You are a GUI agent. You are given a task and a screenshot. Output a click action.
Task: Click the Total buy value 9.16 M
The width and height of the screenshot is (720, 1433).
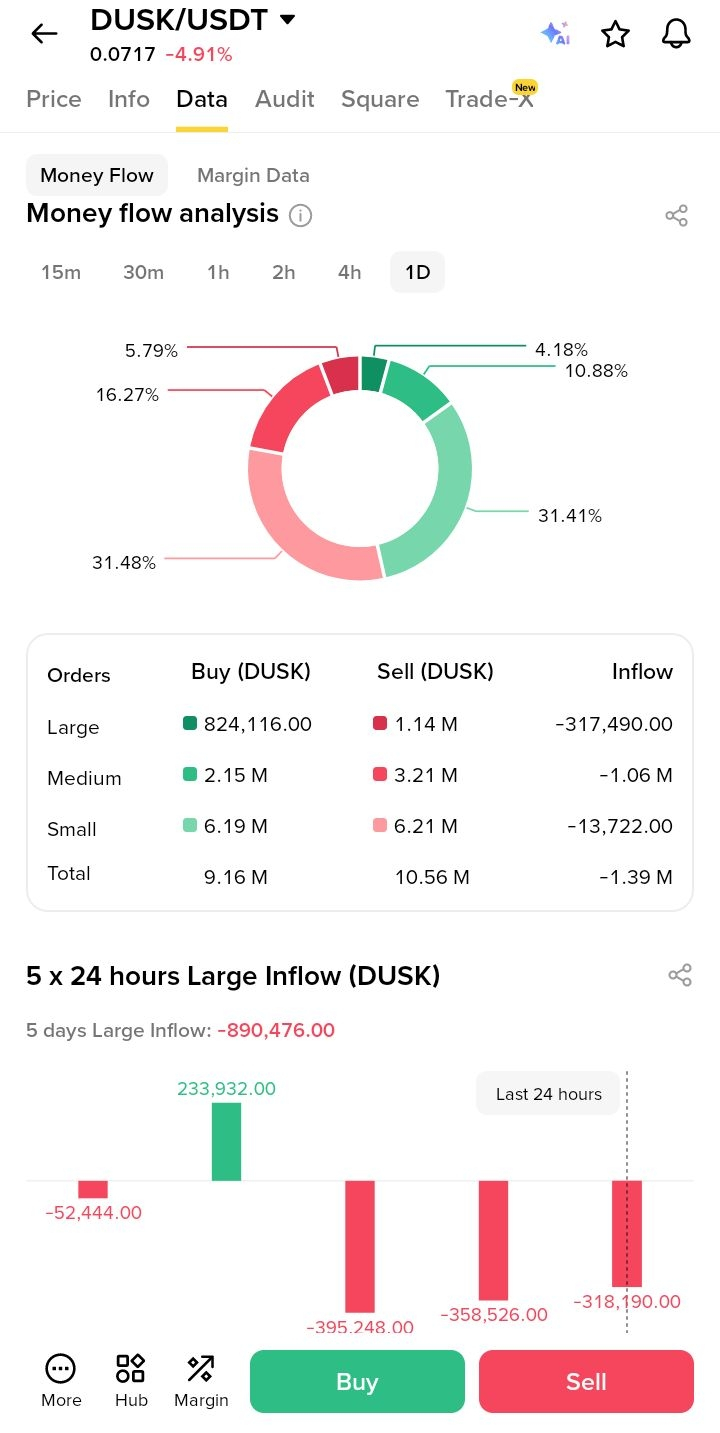236,877
